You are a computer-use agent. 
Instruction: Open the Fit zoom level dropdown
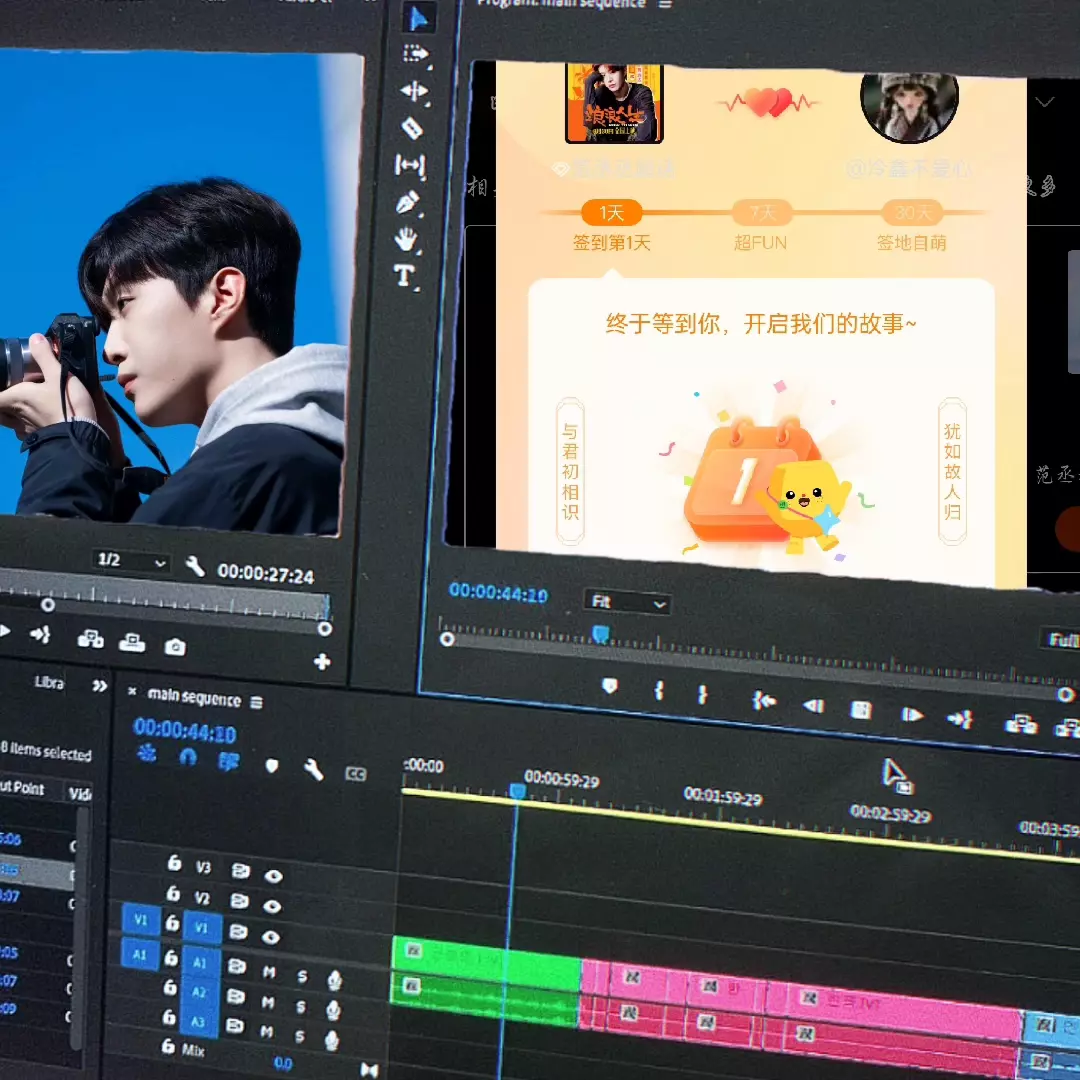coord(627,603)
